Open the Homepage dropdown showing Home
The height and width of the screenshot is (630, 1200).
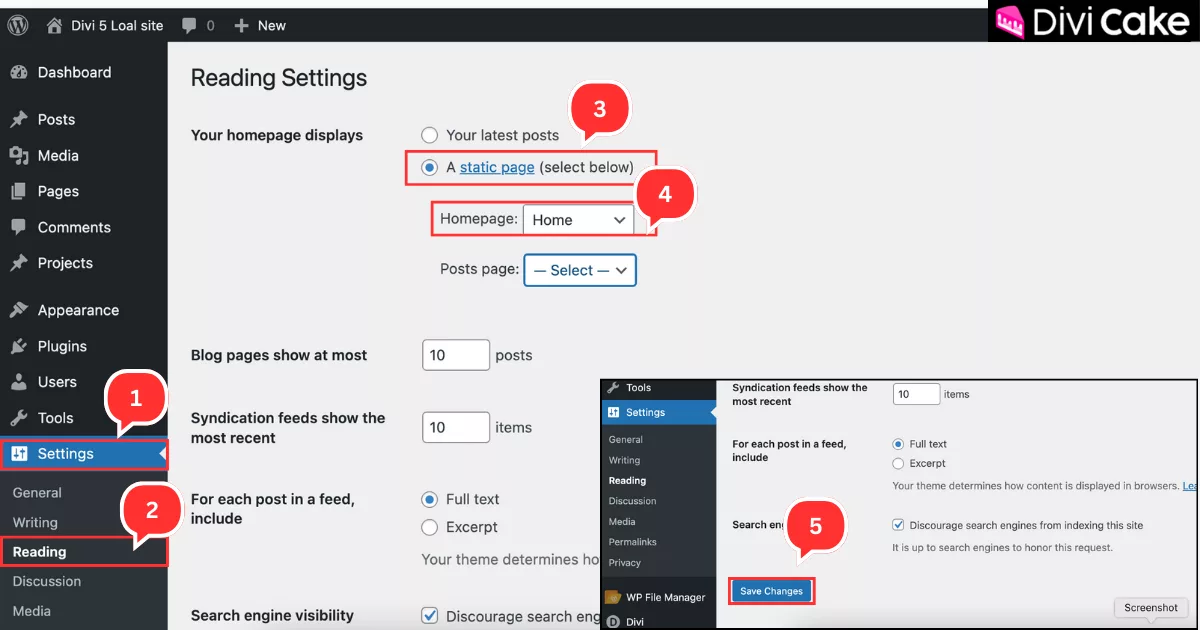(579, 220)
